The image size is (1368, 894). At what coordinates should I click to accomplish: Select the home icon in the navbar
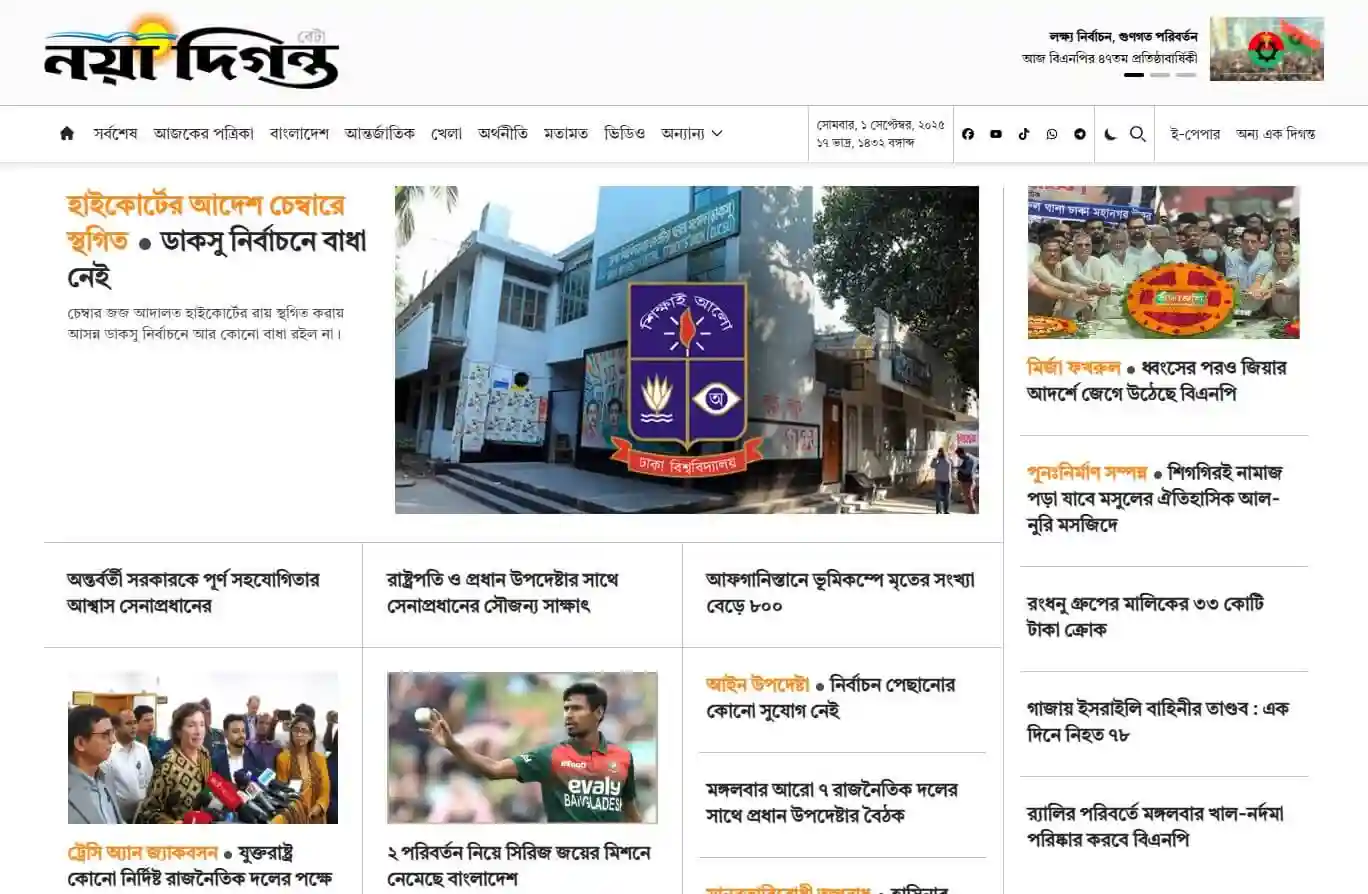point(66,132)
